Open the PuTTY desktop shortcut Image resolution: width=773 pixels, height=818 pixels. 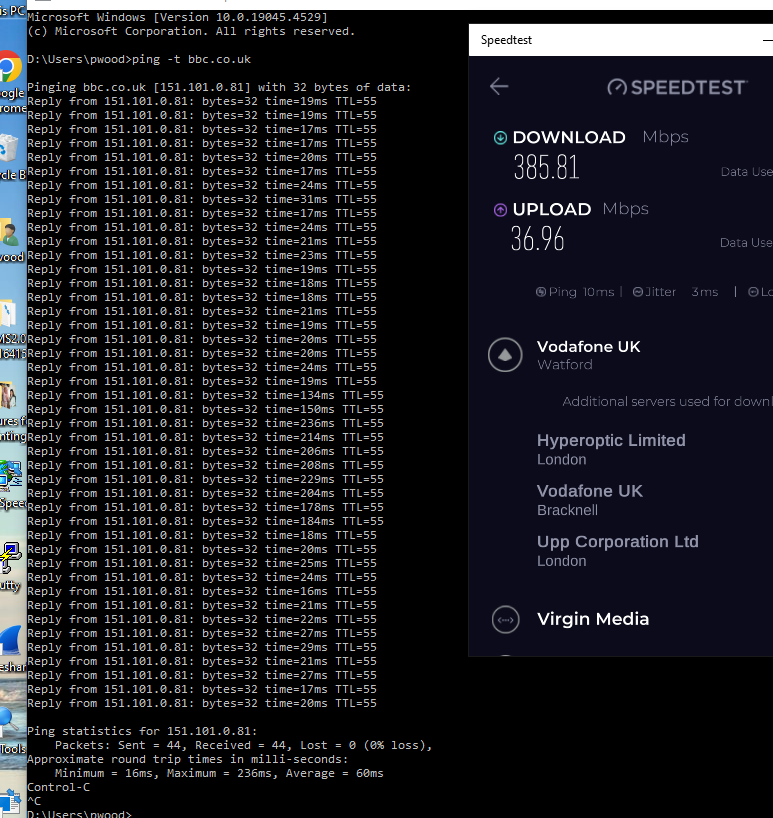10,557
